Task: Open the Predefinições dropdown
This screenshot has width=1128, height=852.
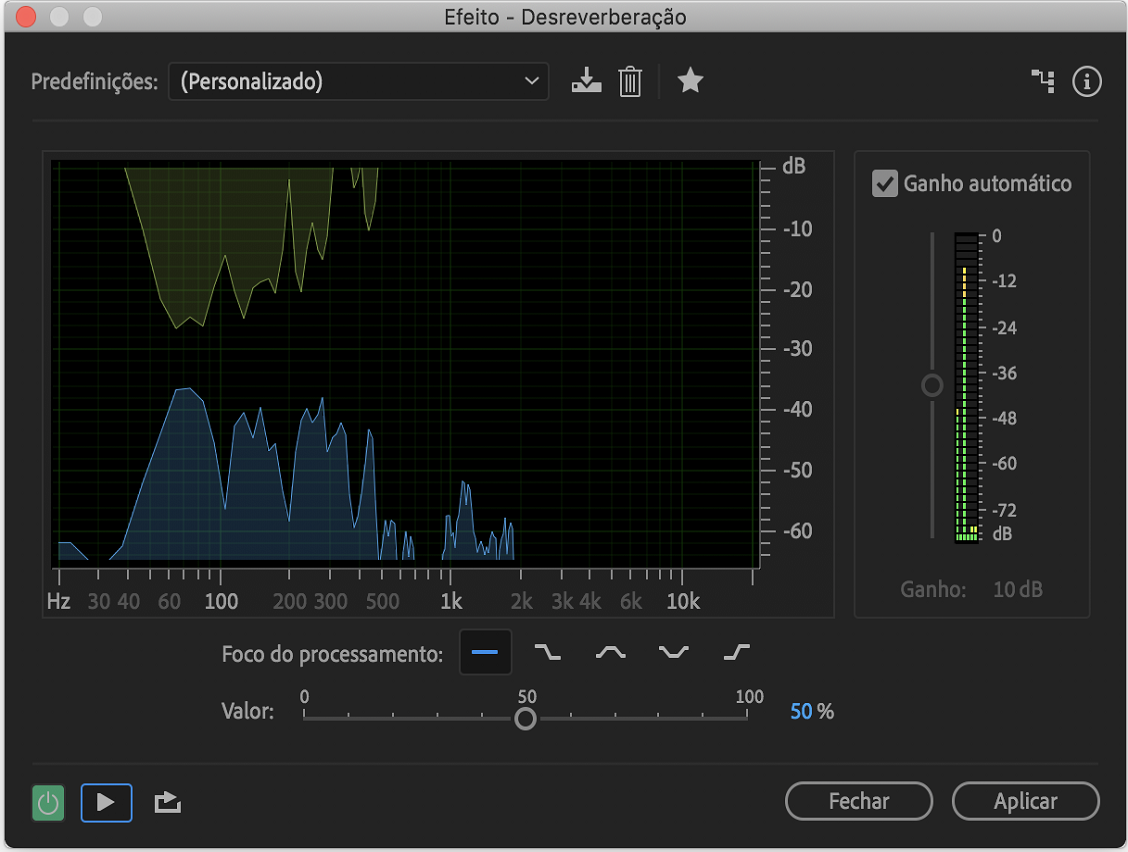Action: pos(358,81)
